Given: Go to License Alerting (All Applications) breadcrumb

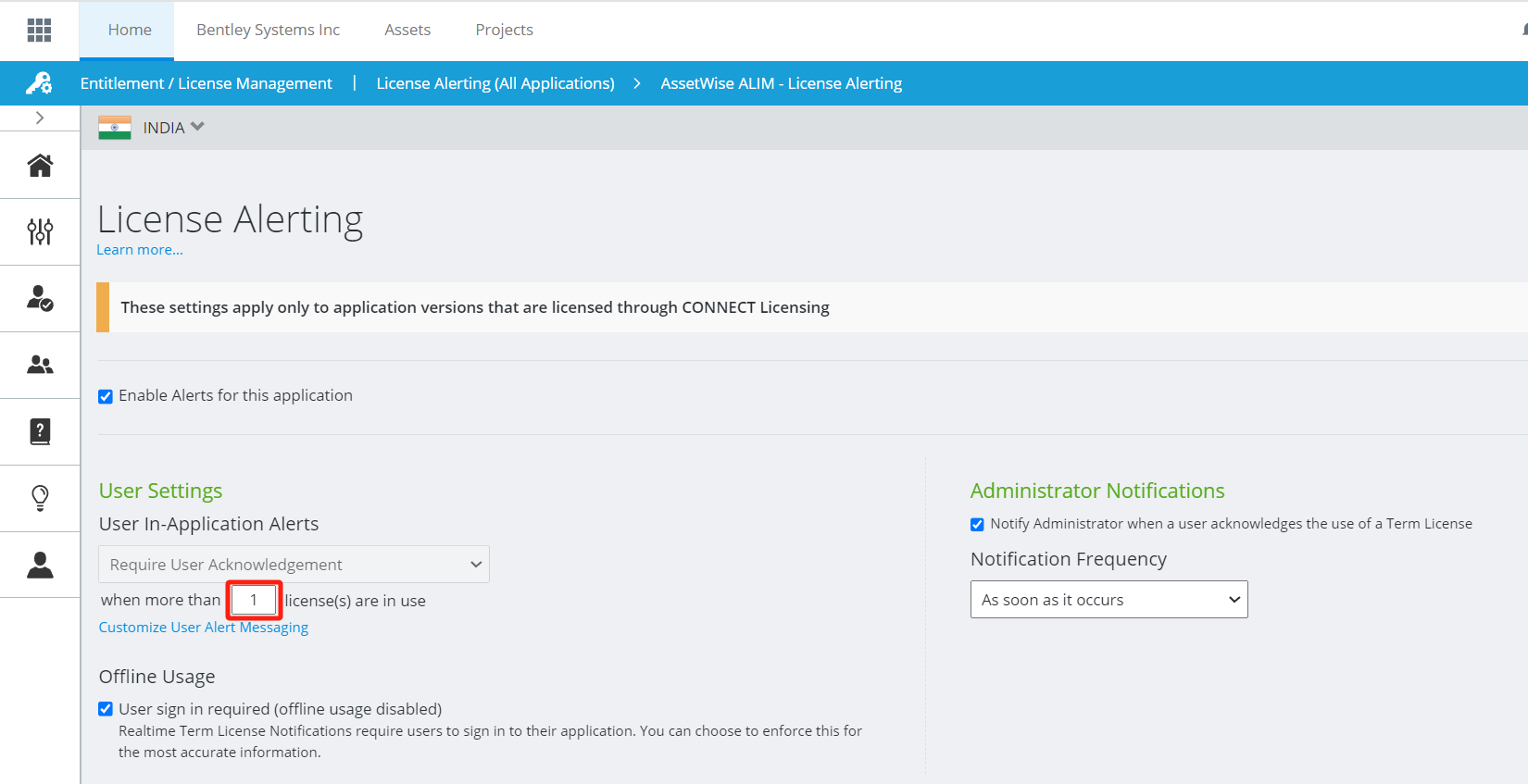Looking at the screenshot, I should click(495, 83).
